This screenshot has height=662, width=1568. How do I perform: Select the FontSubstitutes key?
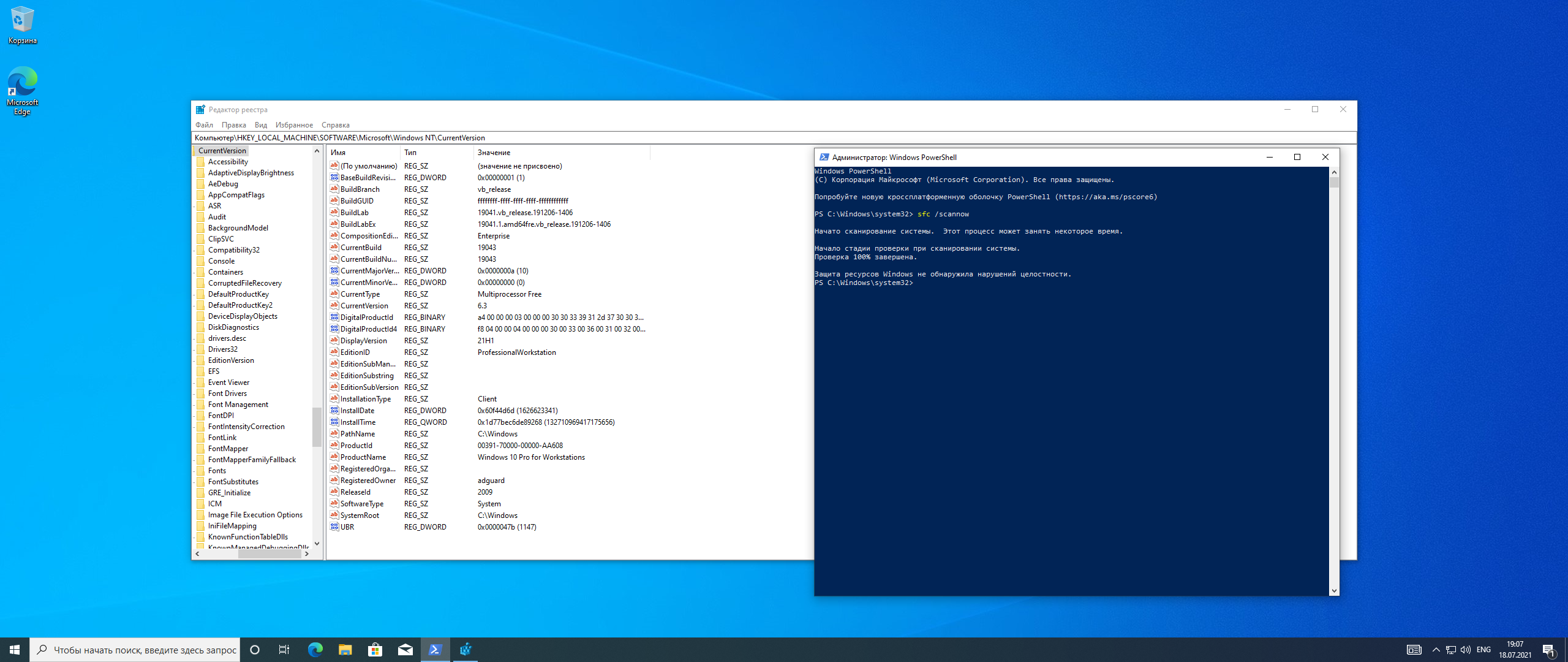point(233,482)
